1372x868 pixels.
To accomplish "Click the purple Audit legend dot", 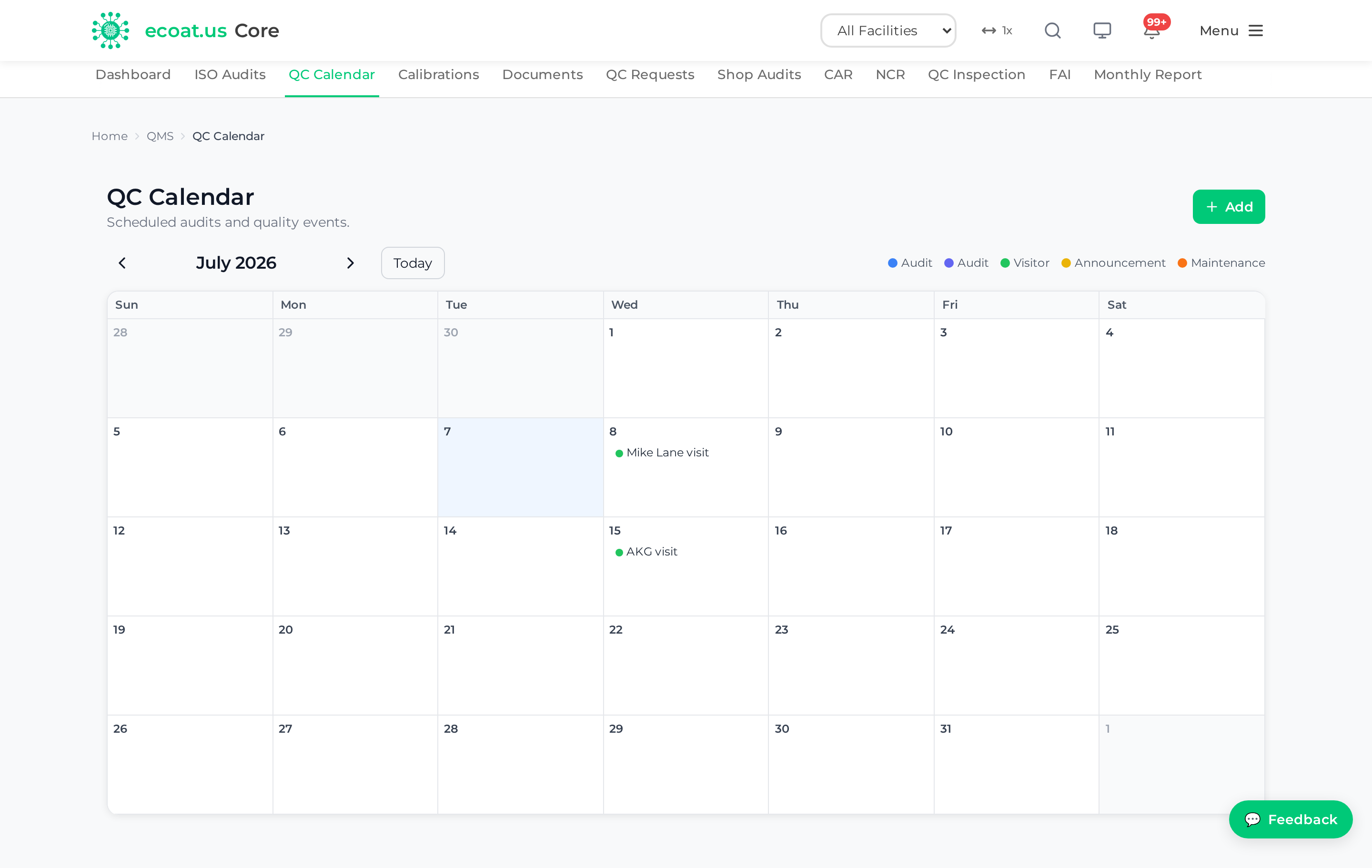I will point(948,263).
